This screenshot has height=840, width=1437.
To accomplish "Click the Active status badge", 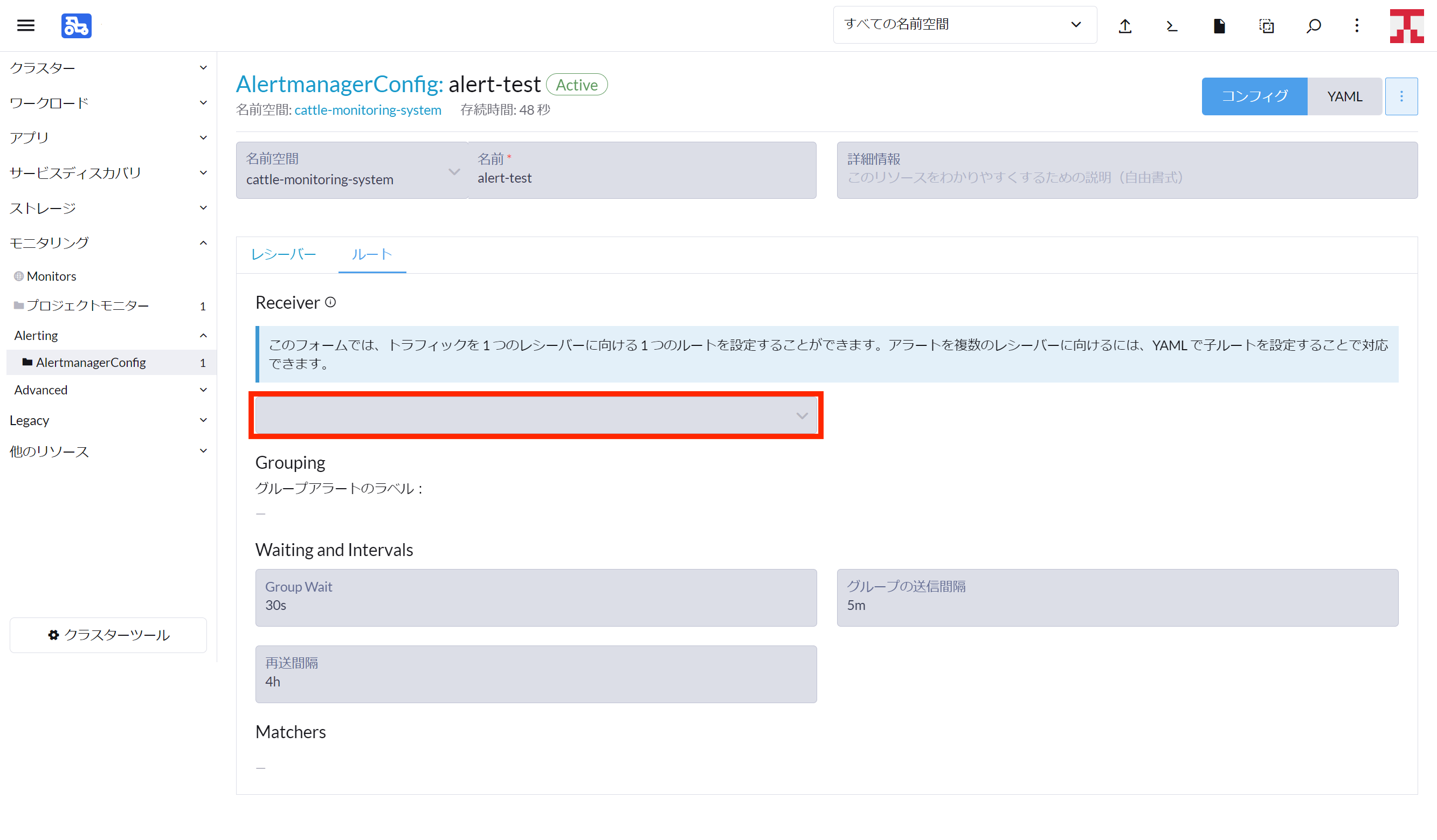I will [x=577, y=85].
